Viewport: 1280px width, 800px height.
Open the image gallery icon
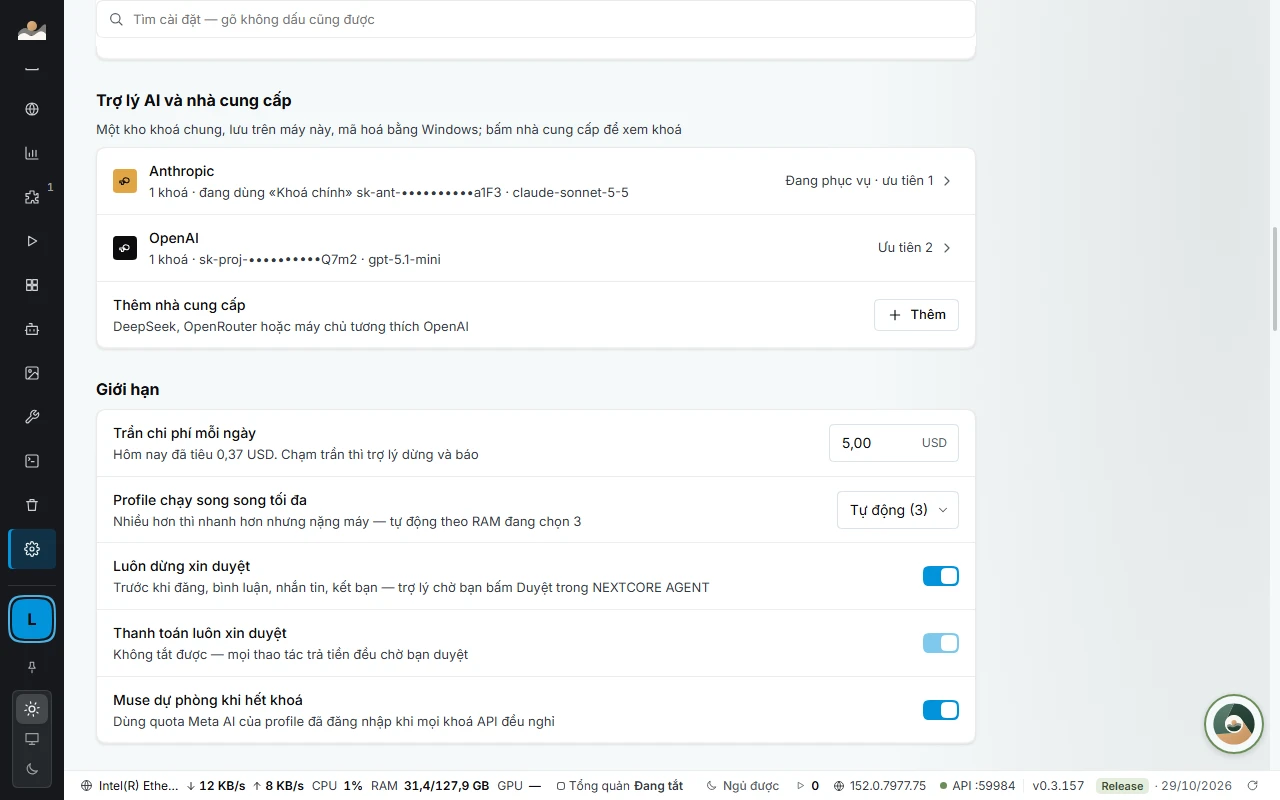point(32,373)
